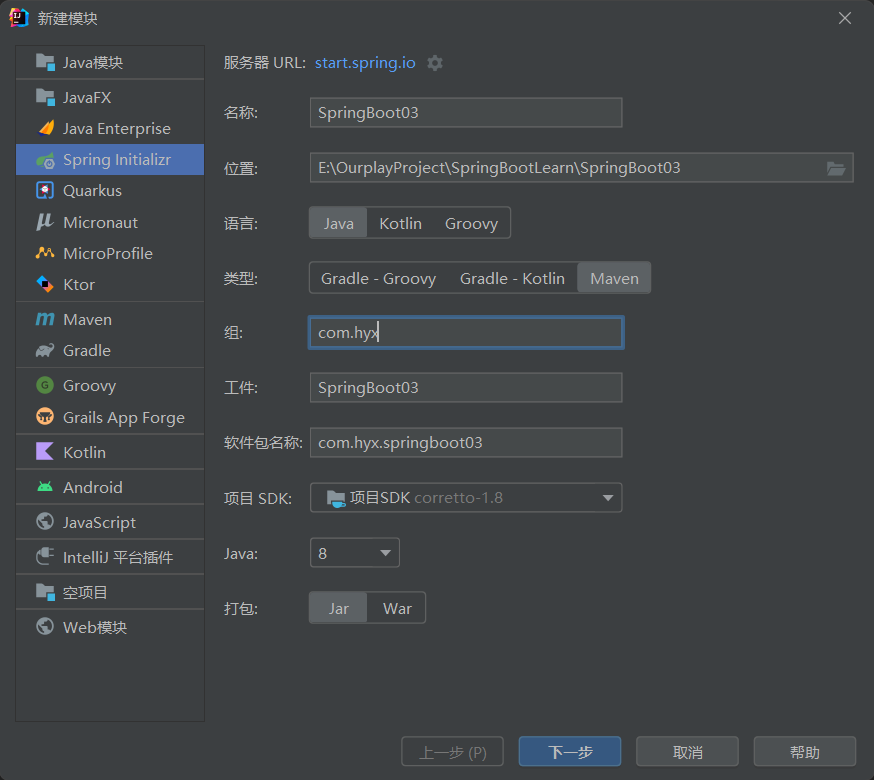Select Kotlin language option
Image resolution: width=874 pixels, height=780 pixels.
400,223
